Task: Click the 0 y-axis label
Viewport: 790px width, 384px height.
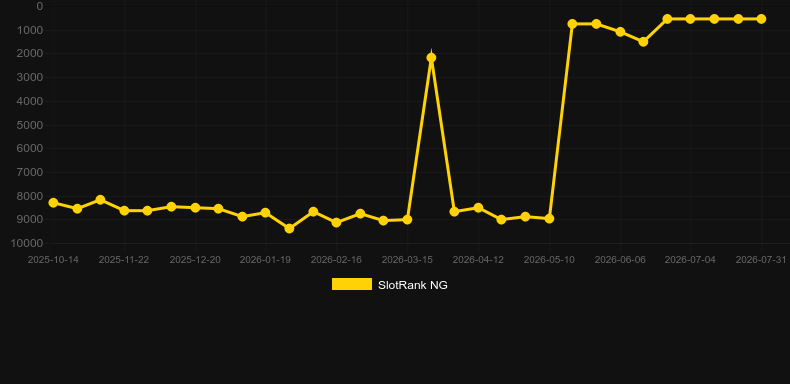Action: click(40, 6)
